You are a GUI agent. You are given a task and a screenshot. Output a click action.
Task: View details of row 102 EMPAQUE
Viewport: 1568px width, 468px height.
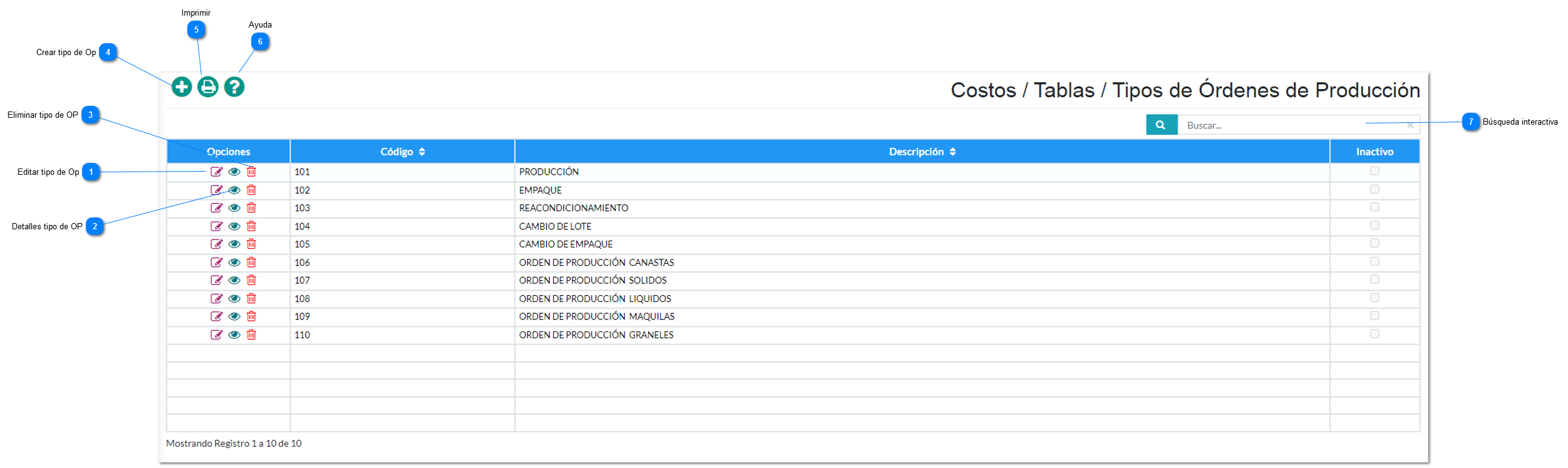234,190
